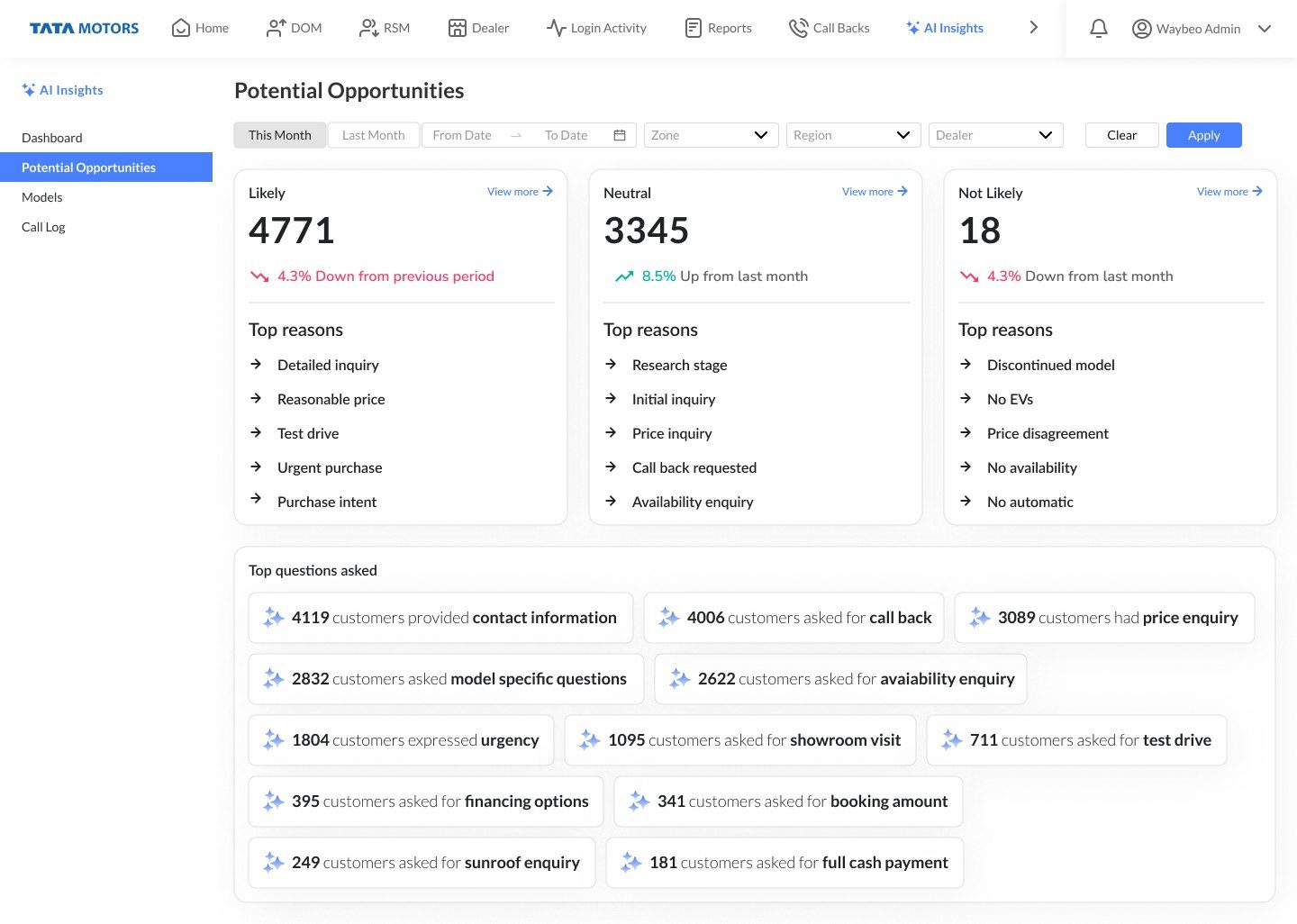This screenshot has width=1297, height=924.
Task: Click the Call Backs phone icon
Action: [798, 29]
